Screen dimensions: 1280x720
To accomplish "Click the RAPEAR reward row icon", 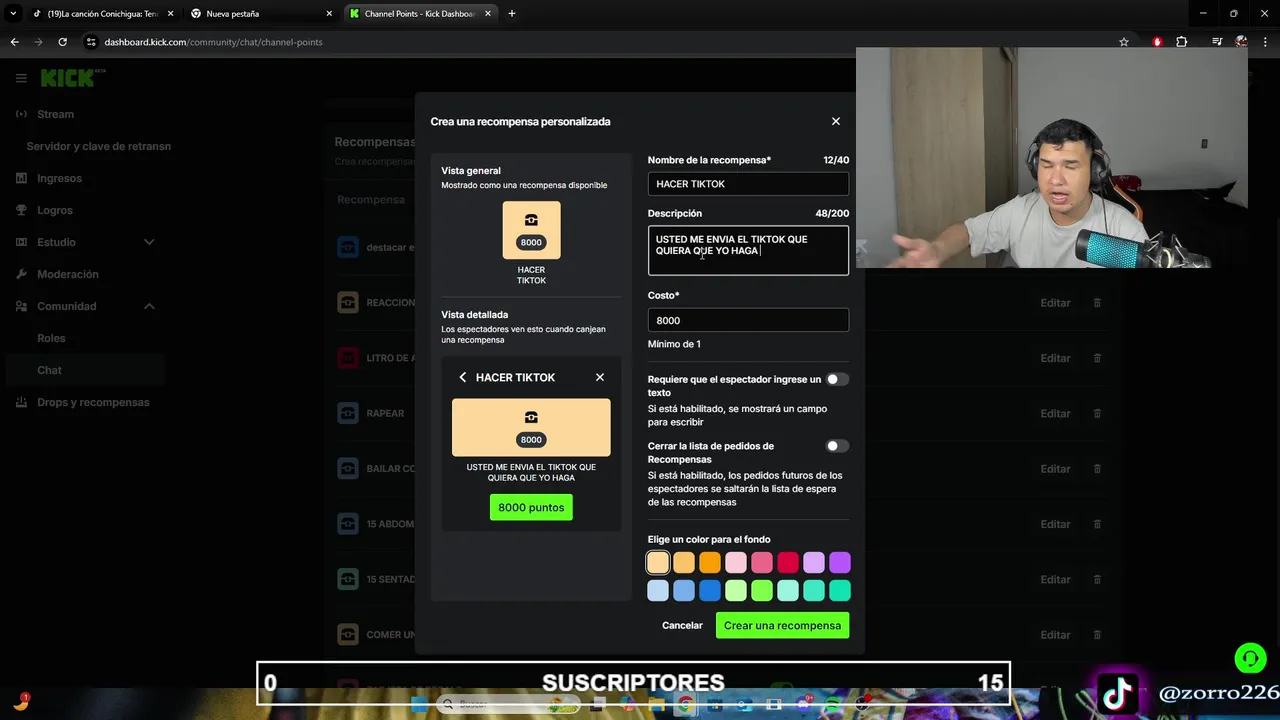I will click(347, 413).
